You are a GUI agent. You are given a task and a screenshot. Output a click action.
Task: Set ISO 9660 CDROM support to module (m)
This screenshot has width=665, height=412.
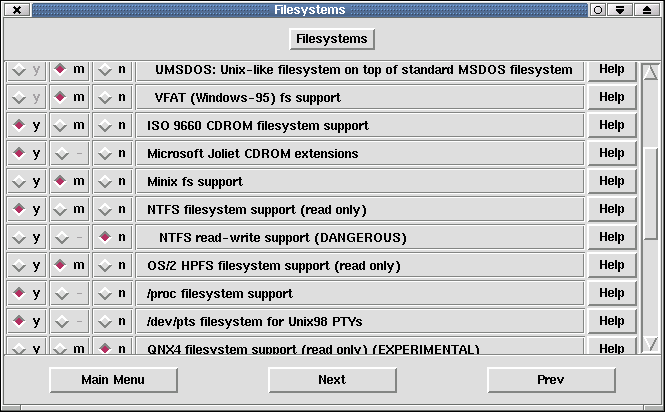68,126
